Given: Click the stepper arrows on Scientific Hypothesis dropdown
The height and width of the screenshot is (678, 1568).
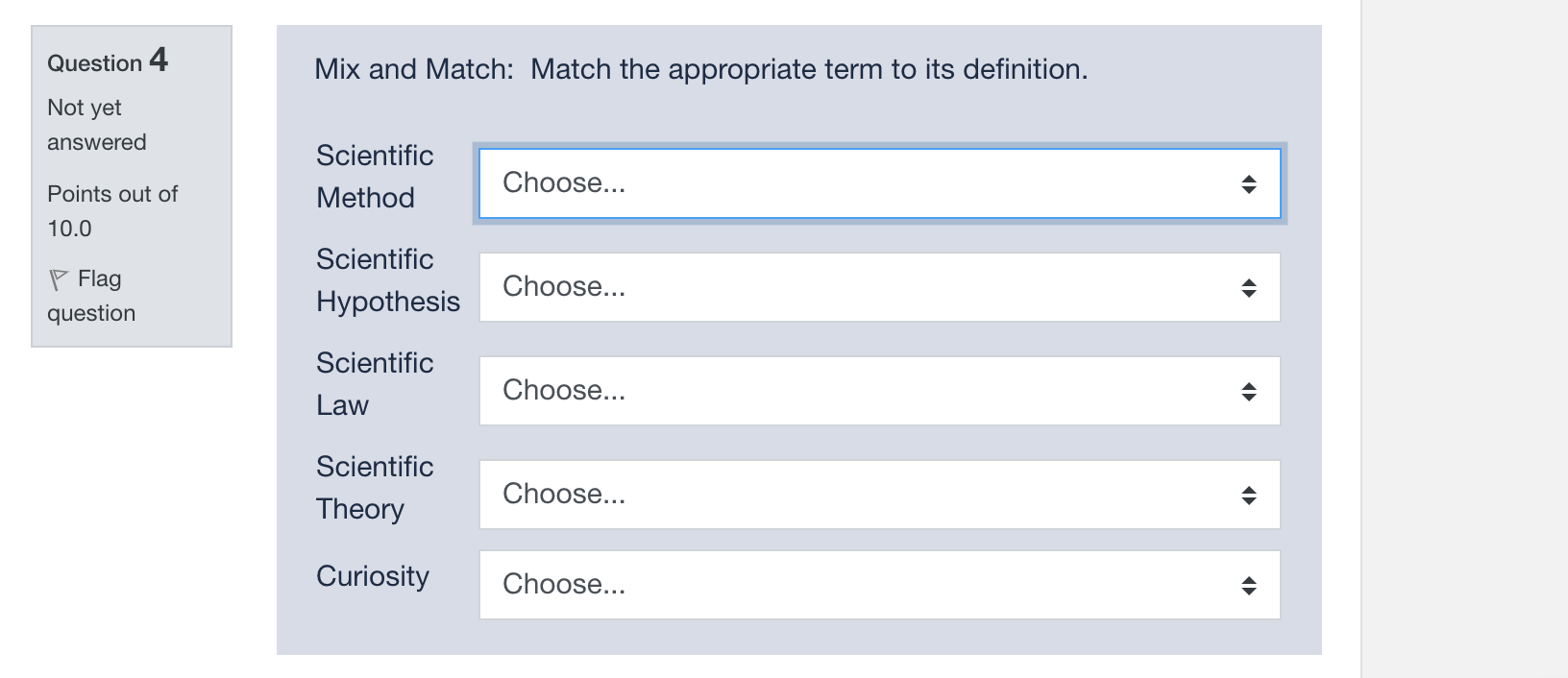Looking at the screenshot, I should click(1249, 287).
